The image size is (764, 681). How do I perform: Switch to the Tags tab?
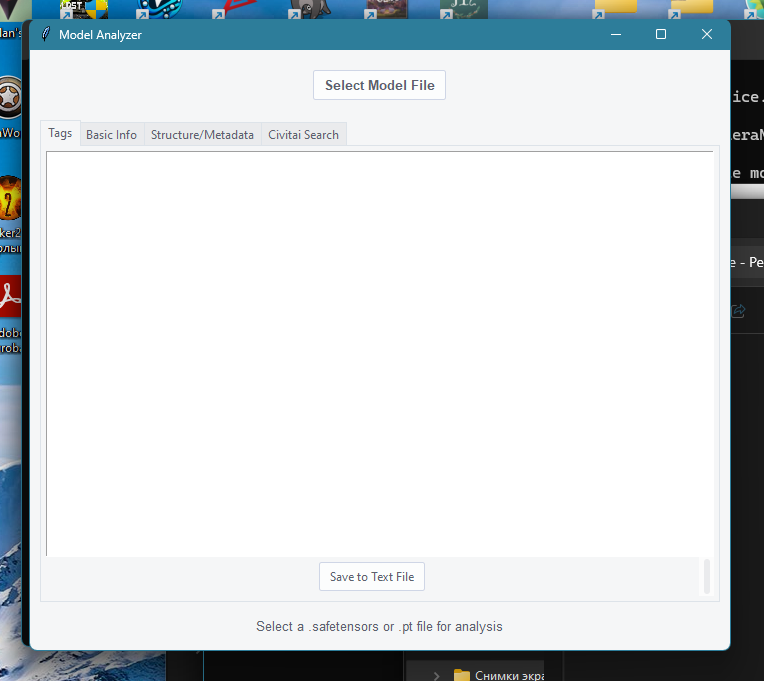coord(60,133)
